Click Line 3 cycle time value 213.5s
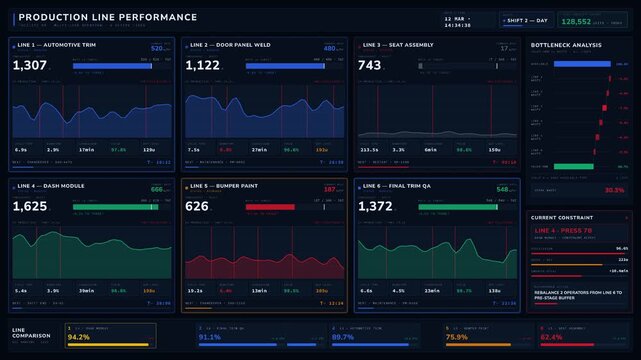 click(369, 150)
